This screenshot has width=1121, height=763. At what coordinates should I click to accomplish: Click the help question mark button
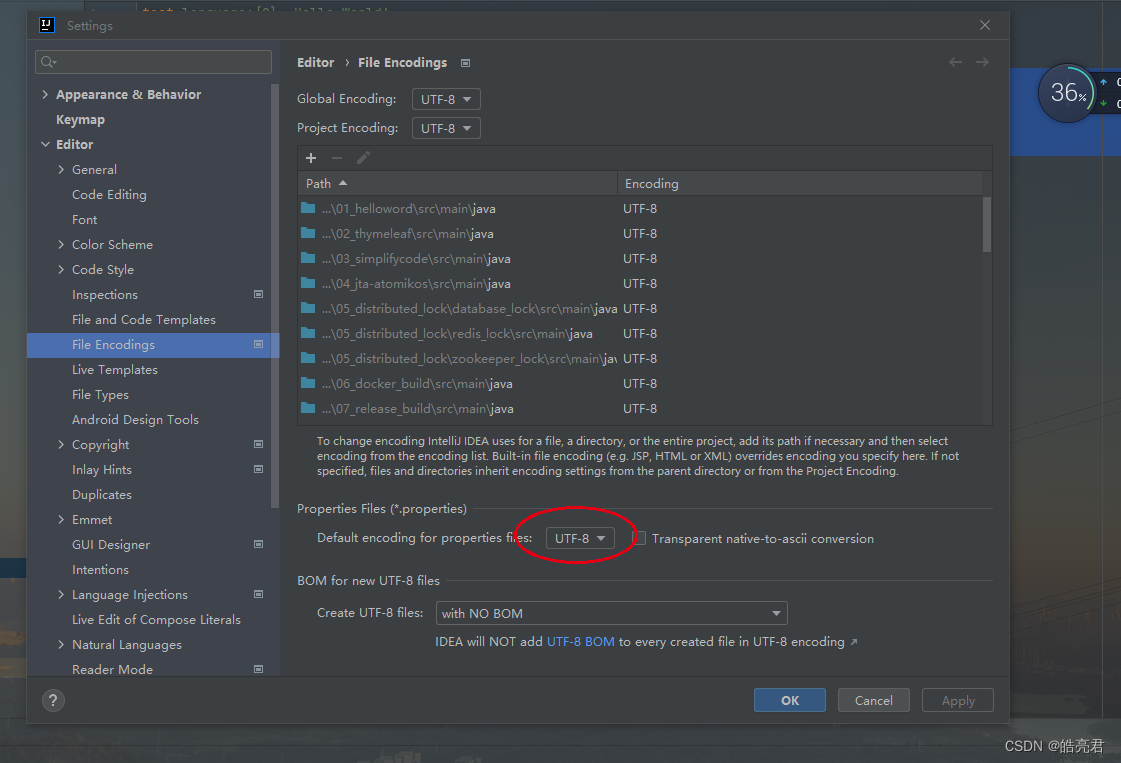pyautogui.click(x=53, y=701)
